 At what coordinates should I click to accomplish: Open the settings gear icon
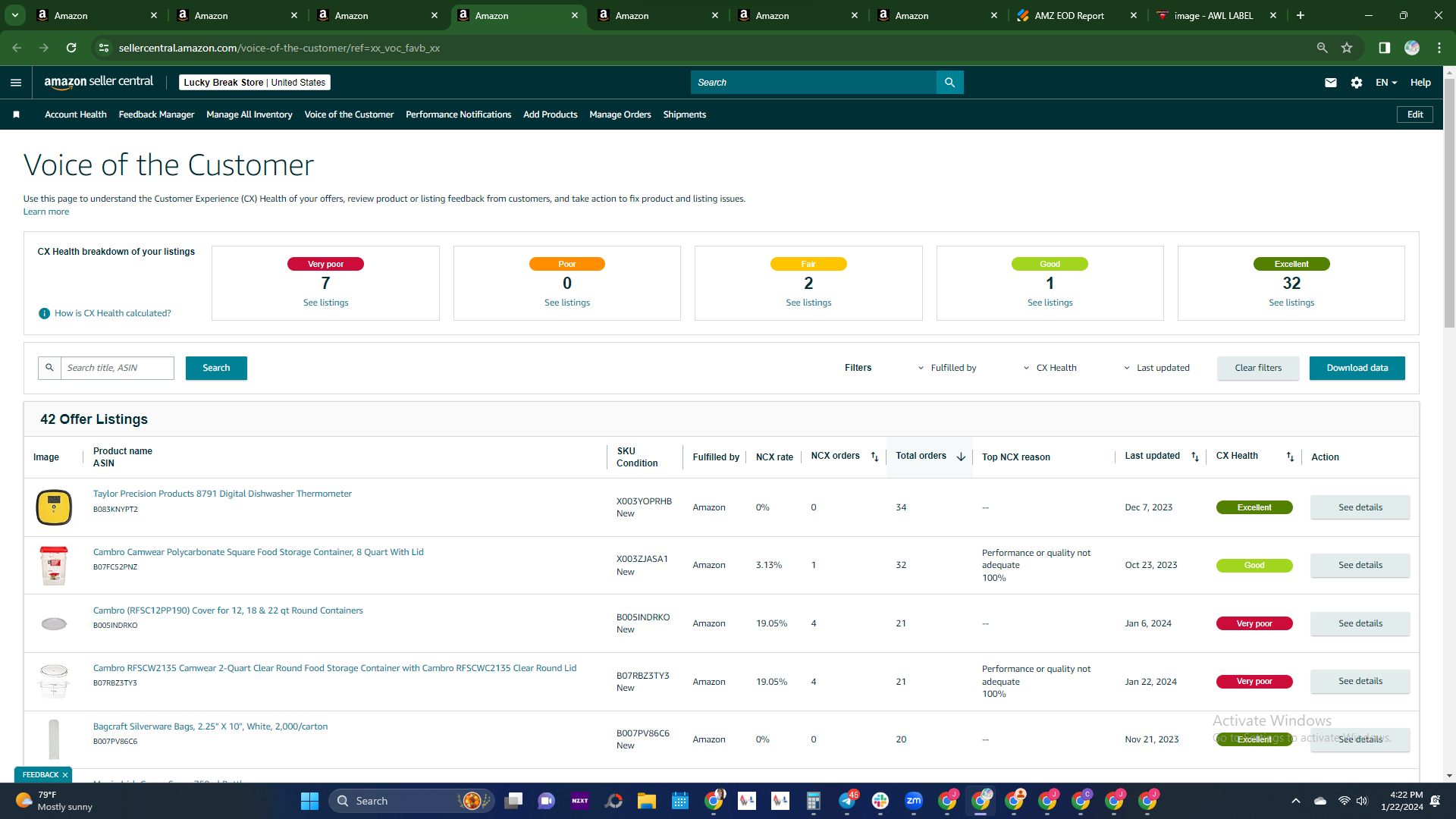(x=1357, y=83)
